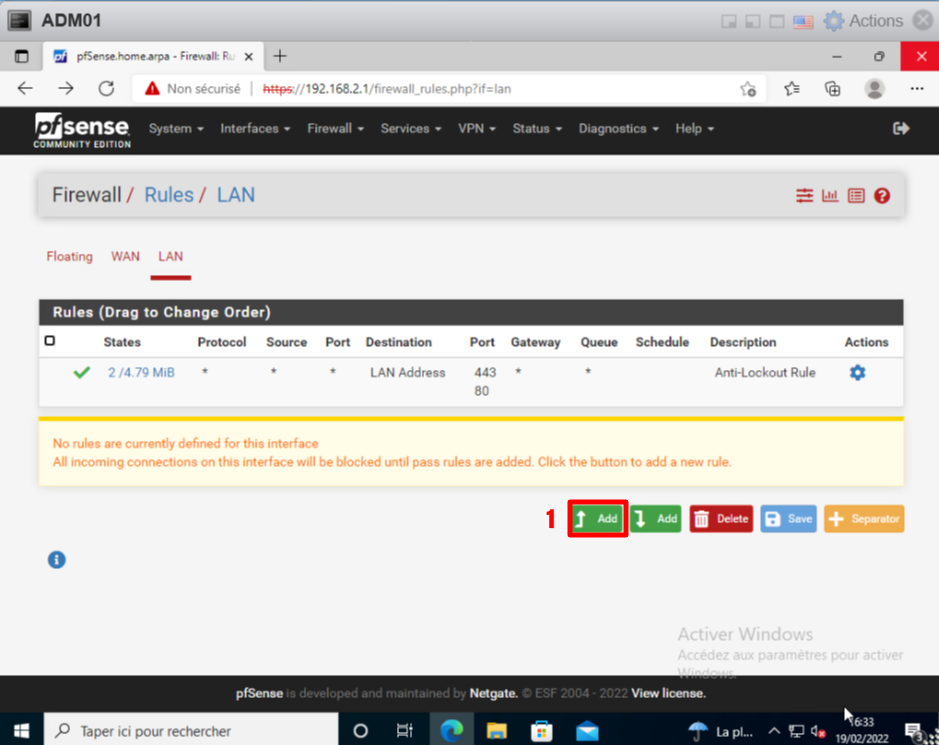This screenshot has height=745, width=939.
Task: Click the red help question mark icon
Action: coord(882,196)
